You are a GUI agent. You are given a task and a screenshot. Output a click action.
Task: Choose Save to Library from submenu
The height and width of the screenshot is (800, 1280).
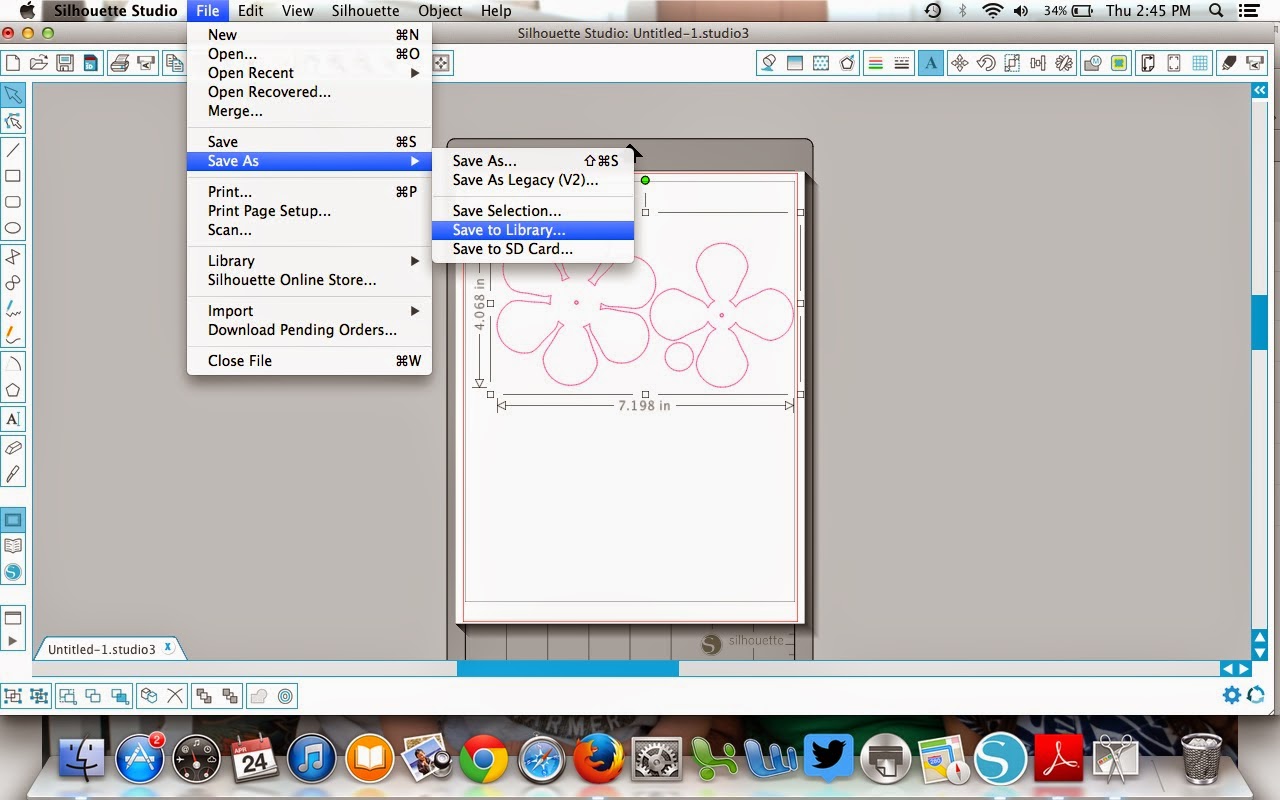coord(533,230)
